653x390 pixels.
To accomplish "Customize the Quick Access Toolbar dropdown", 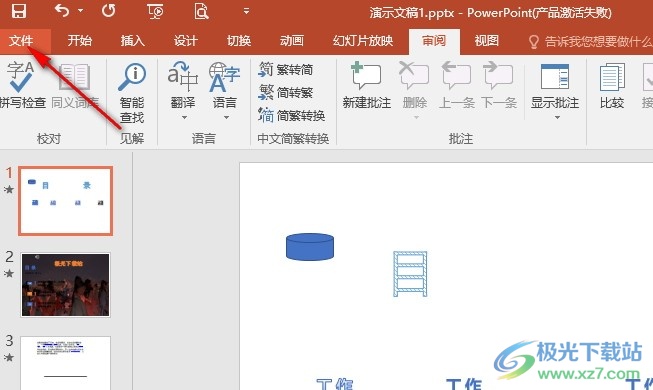I will pos(247,11).
